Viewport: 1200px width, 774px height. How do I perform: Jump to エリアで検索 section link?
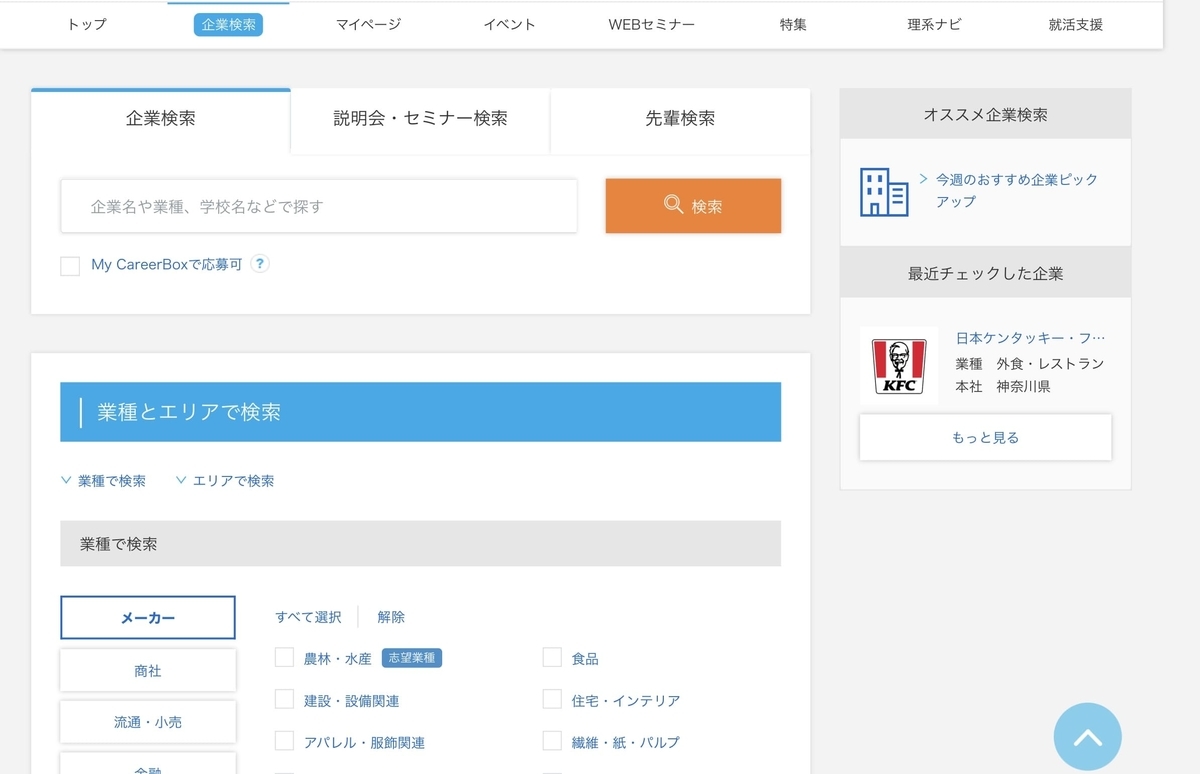pos(225,481)
